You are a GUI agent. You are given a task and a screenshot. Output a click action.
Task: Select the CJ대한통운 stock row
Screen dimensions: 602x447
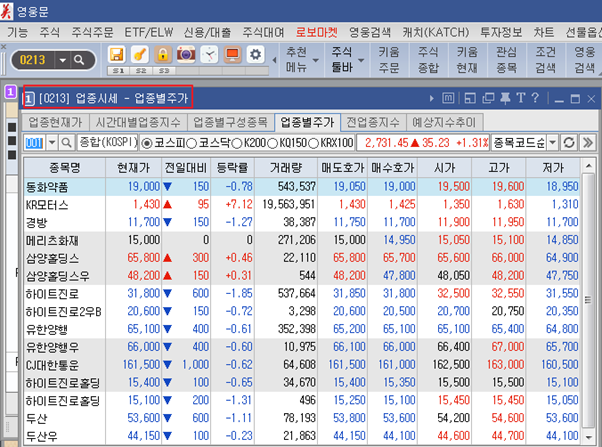point(301,365)
